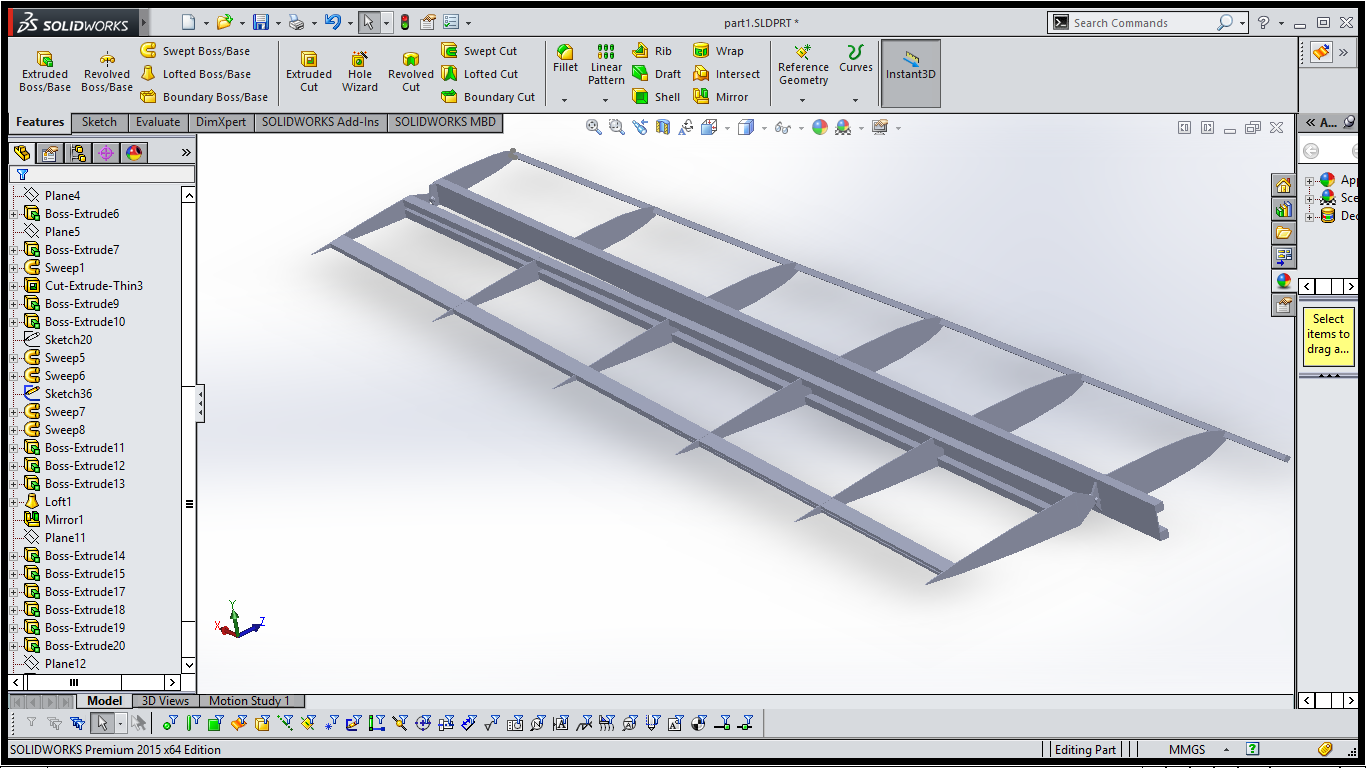Select the Draft tool
Image resolution: width=1366 pixels, height=768 pixels.
coord(656,74)
